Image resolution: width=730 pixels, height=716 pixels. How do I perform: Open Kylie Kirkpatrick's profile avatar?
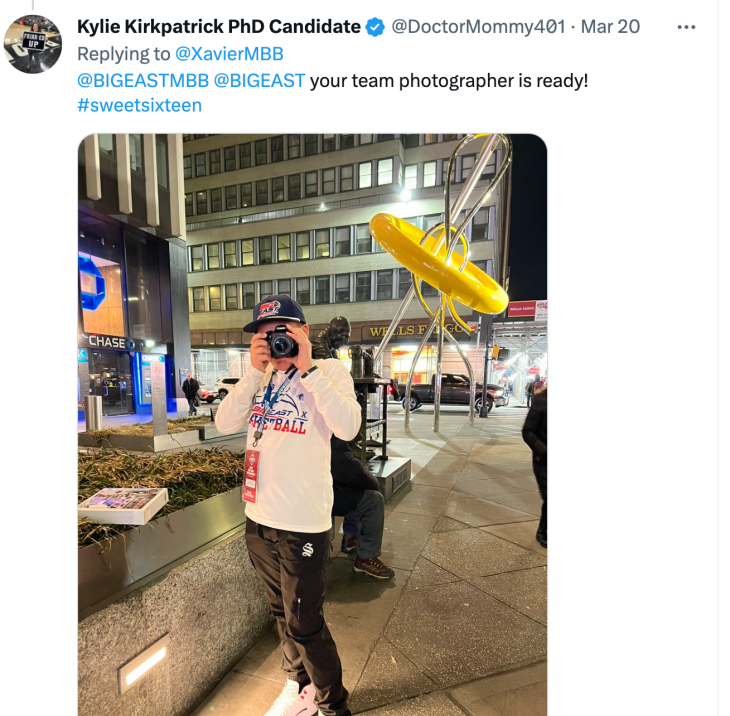pos(33,44)
